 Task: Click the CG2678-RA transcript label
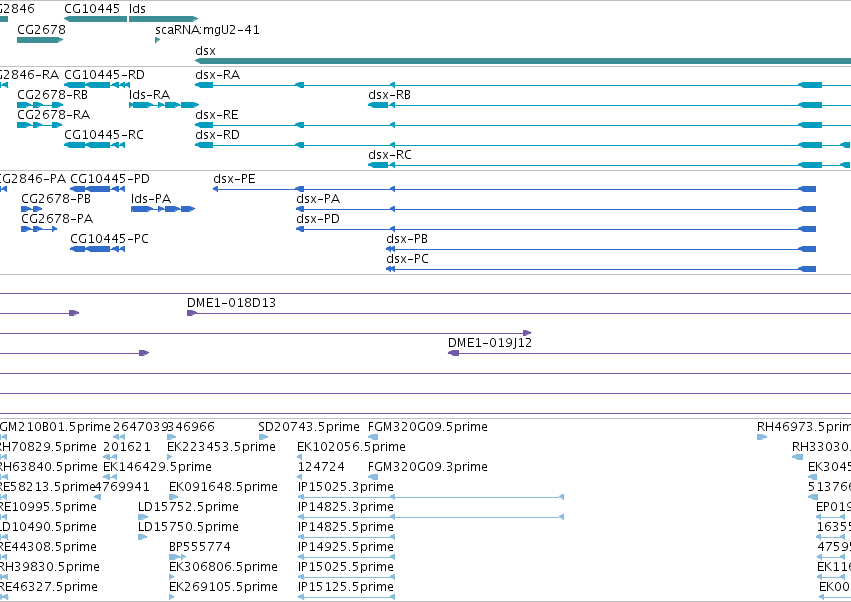pos(53,115)
